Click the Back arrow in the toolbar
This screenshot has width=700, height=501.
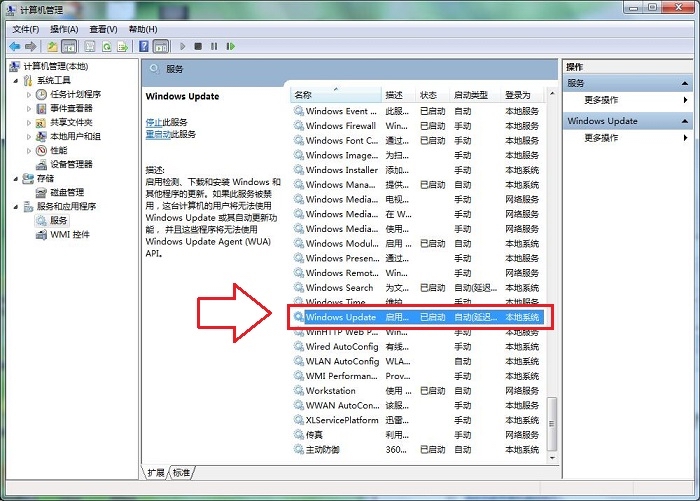click(x=14, y=46)
